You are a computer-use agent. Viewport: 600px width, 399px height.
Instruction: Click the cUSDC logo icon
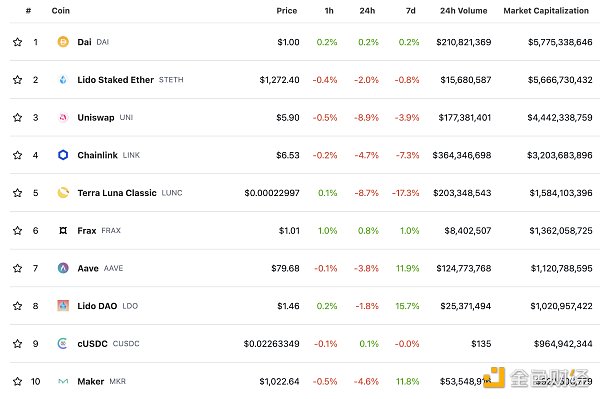click(63, 344)
